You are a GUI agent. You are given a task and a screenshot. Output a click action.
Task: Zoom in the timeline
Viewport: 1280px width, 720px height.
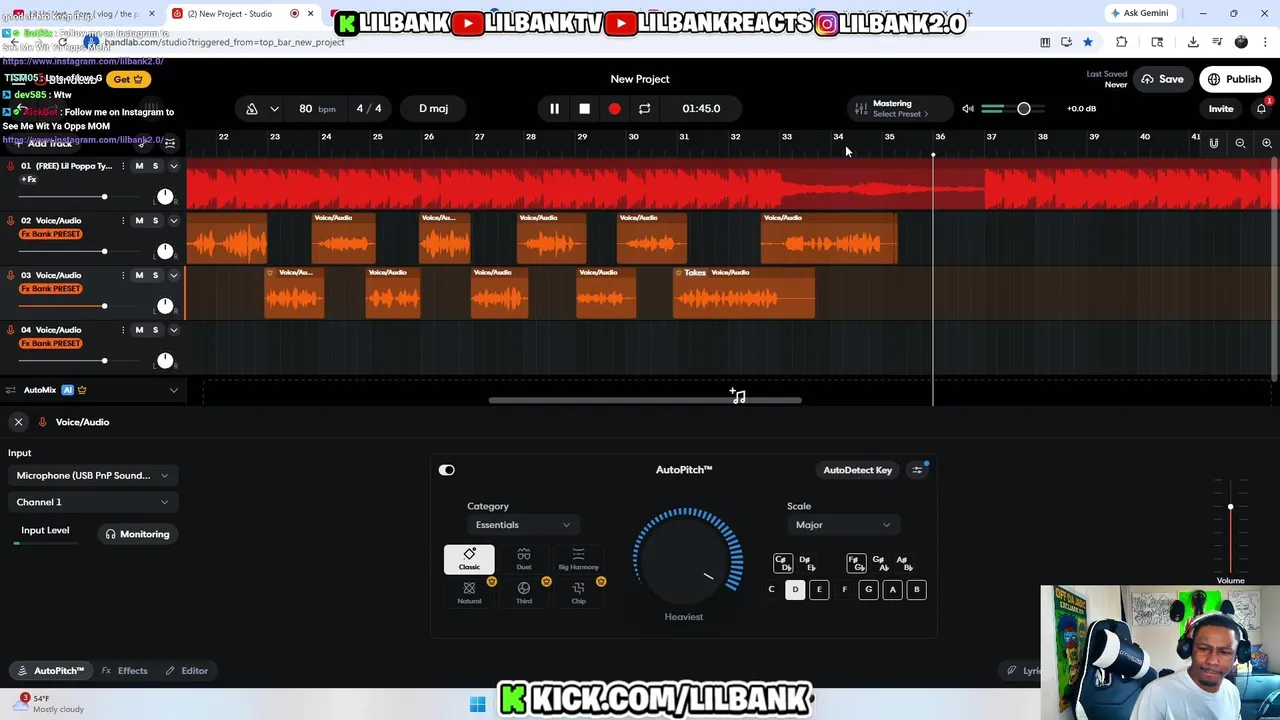coord(1266,144)
